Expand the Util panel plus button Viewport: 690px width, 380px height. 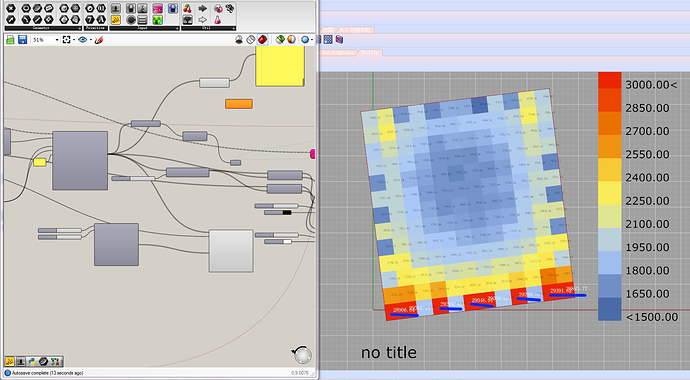(x=233, y=28)
